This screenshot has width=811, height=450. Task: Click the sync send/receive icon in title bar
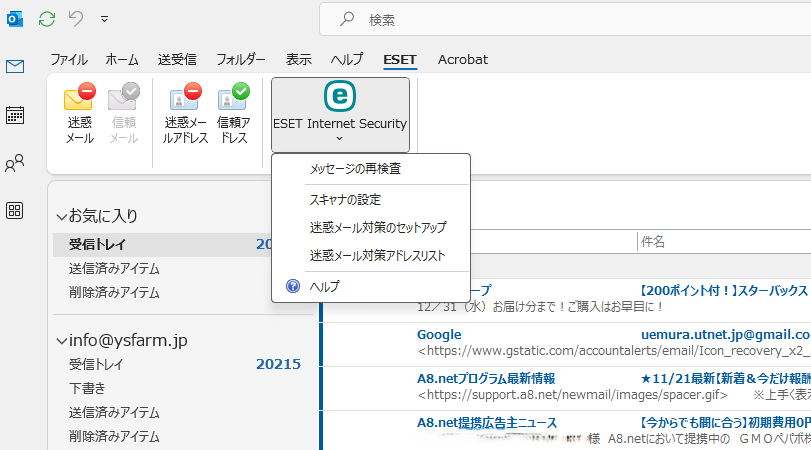(x=46, y=19)
